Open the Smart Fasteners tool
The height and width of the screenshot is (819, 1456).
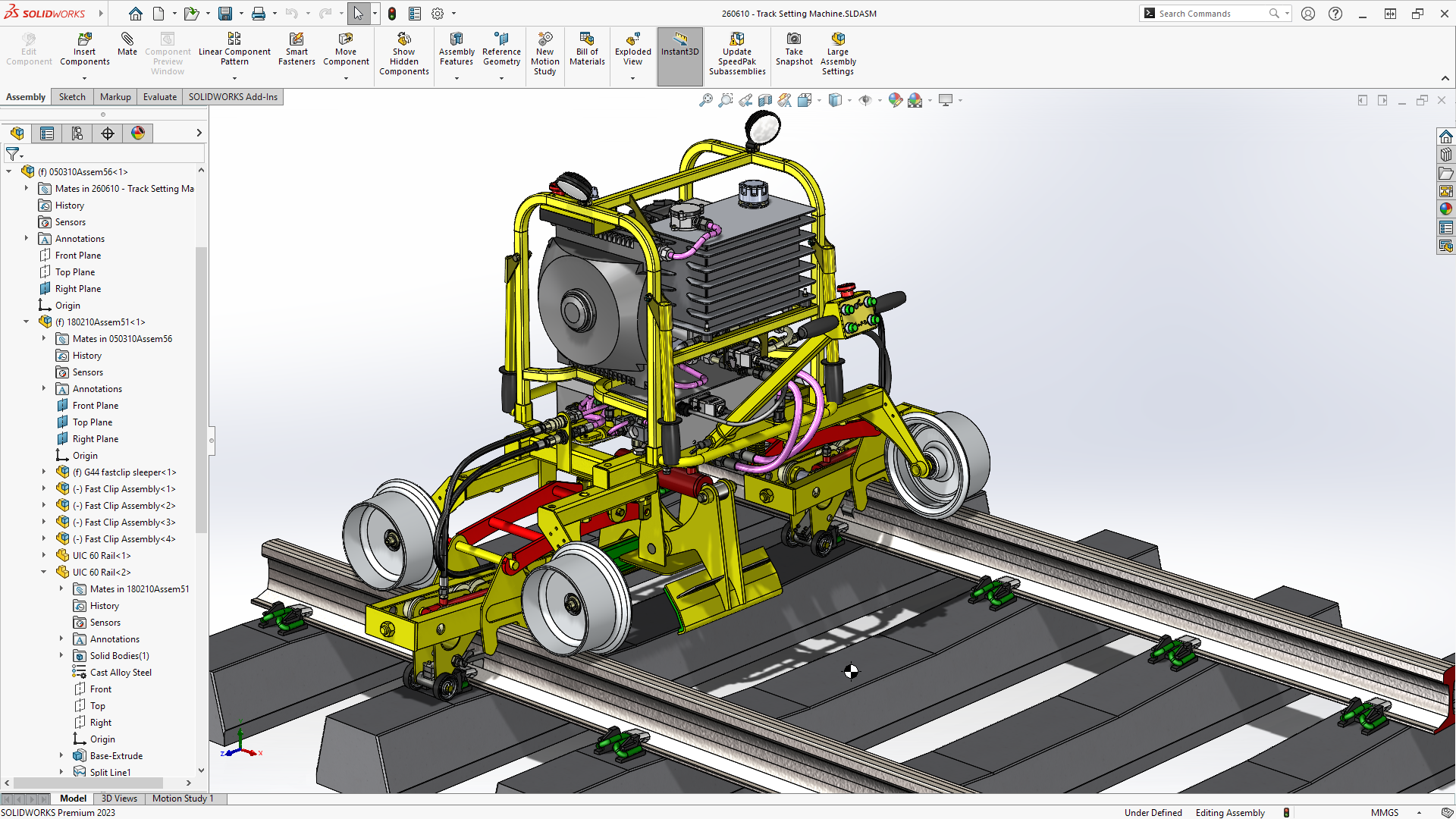297,48
